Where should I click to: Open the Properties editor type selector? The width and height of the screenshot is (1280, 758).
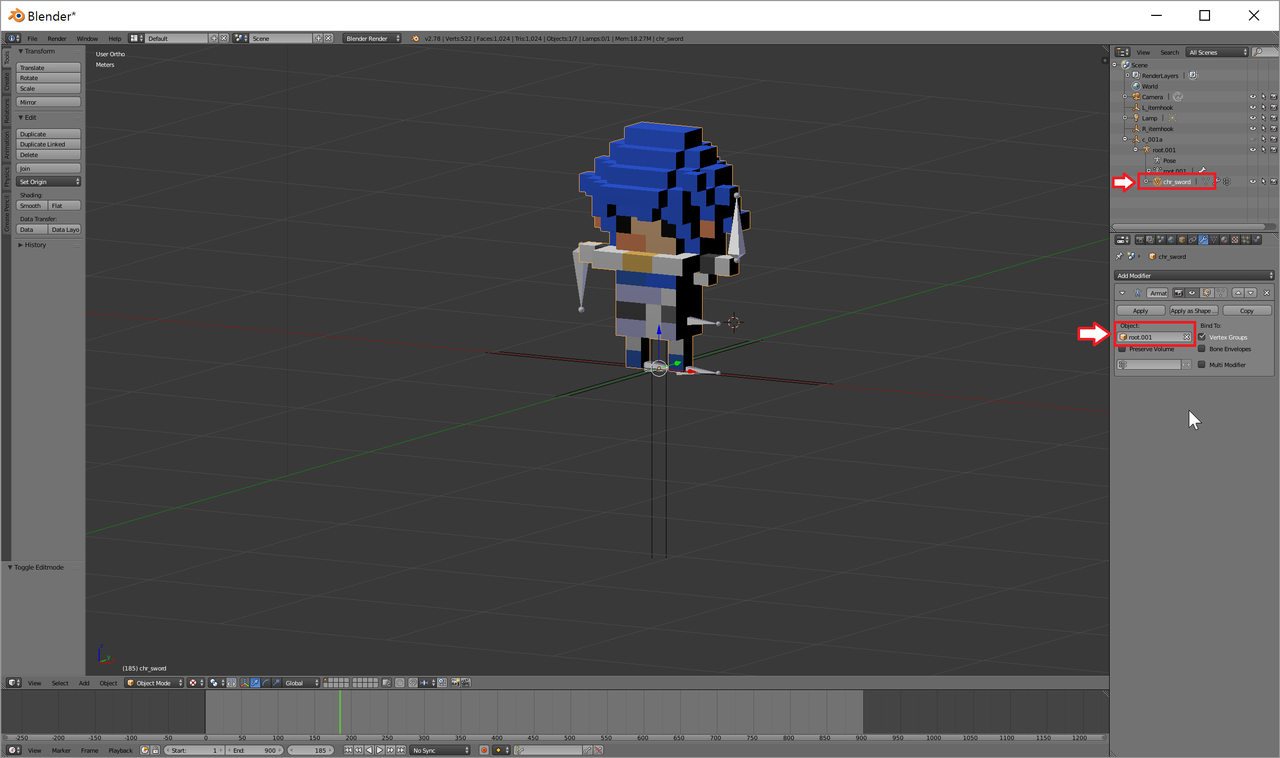tap(1123, 240)
